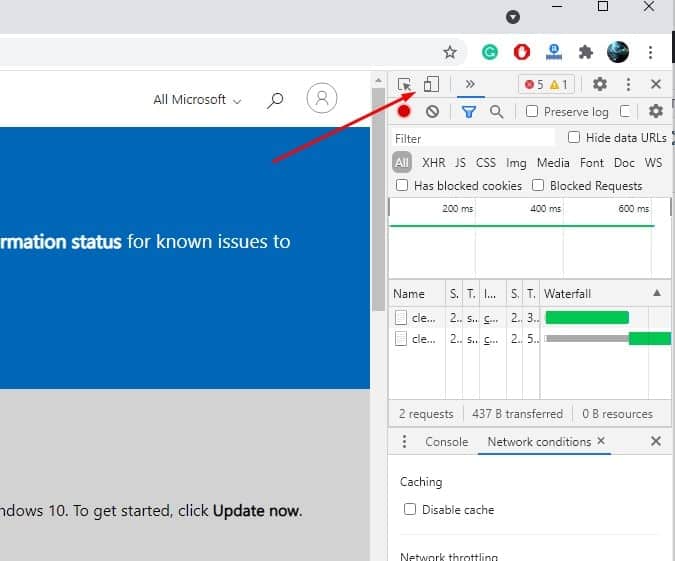Clear the network log

coord(432,112)
